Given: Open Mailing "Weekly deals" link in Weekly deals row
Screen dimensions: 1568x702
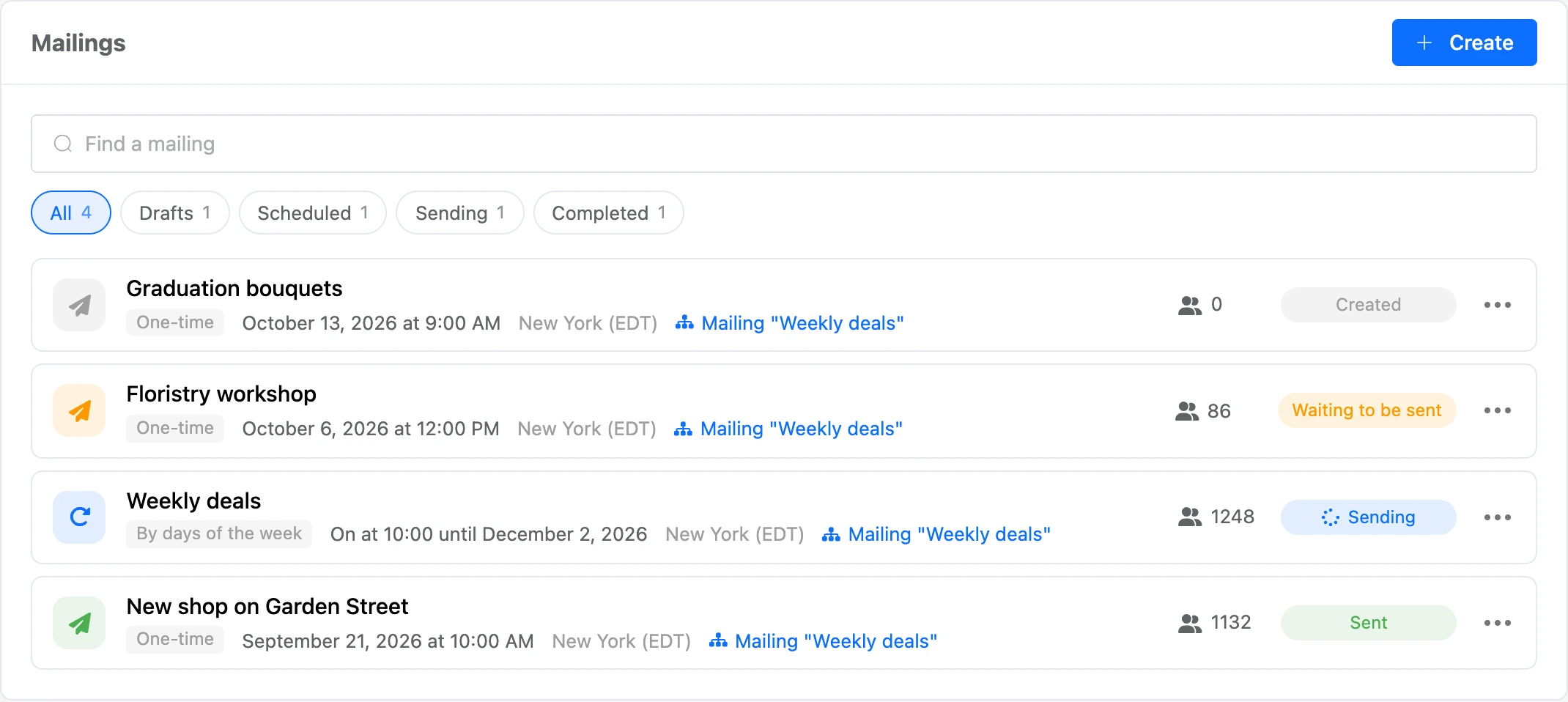Looking at the screenshot, I should (950, 534).
